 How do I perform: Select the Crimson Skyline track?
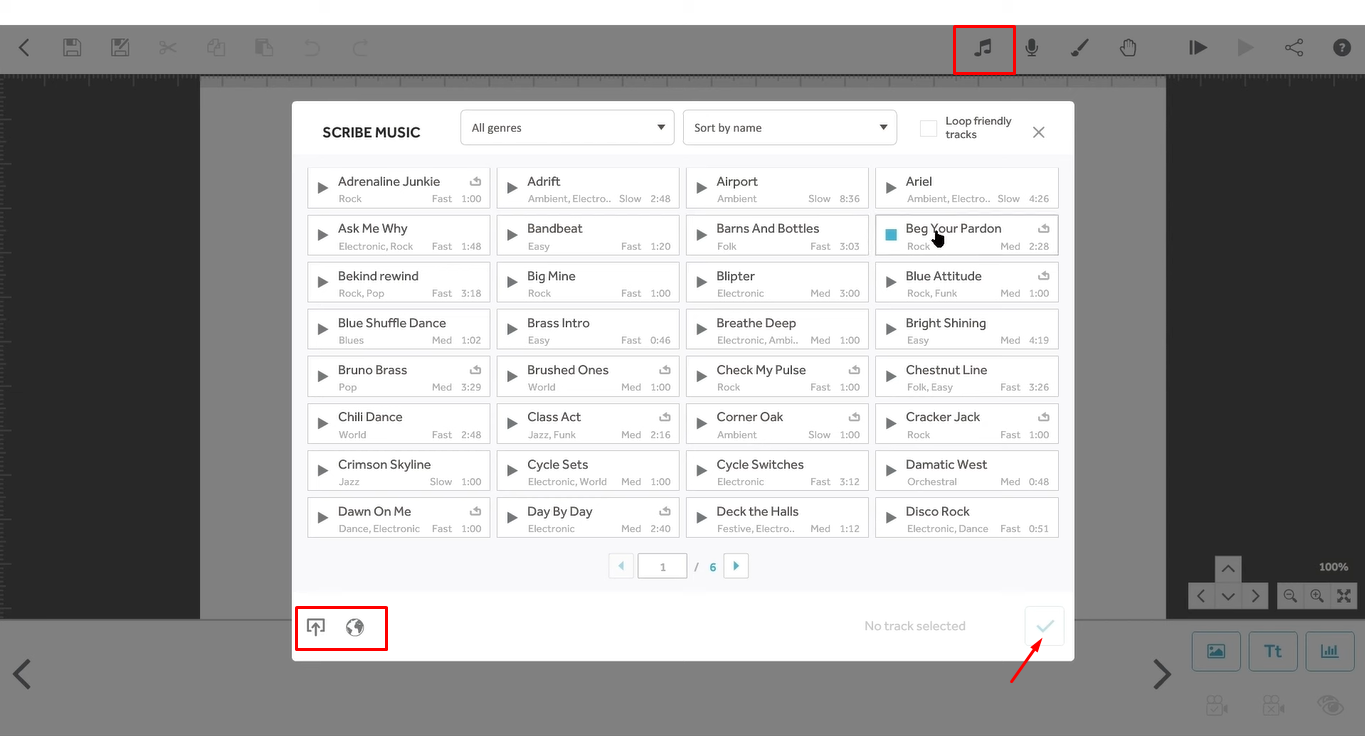399,470
